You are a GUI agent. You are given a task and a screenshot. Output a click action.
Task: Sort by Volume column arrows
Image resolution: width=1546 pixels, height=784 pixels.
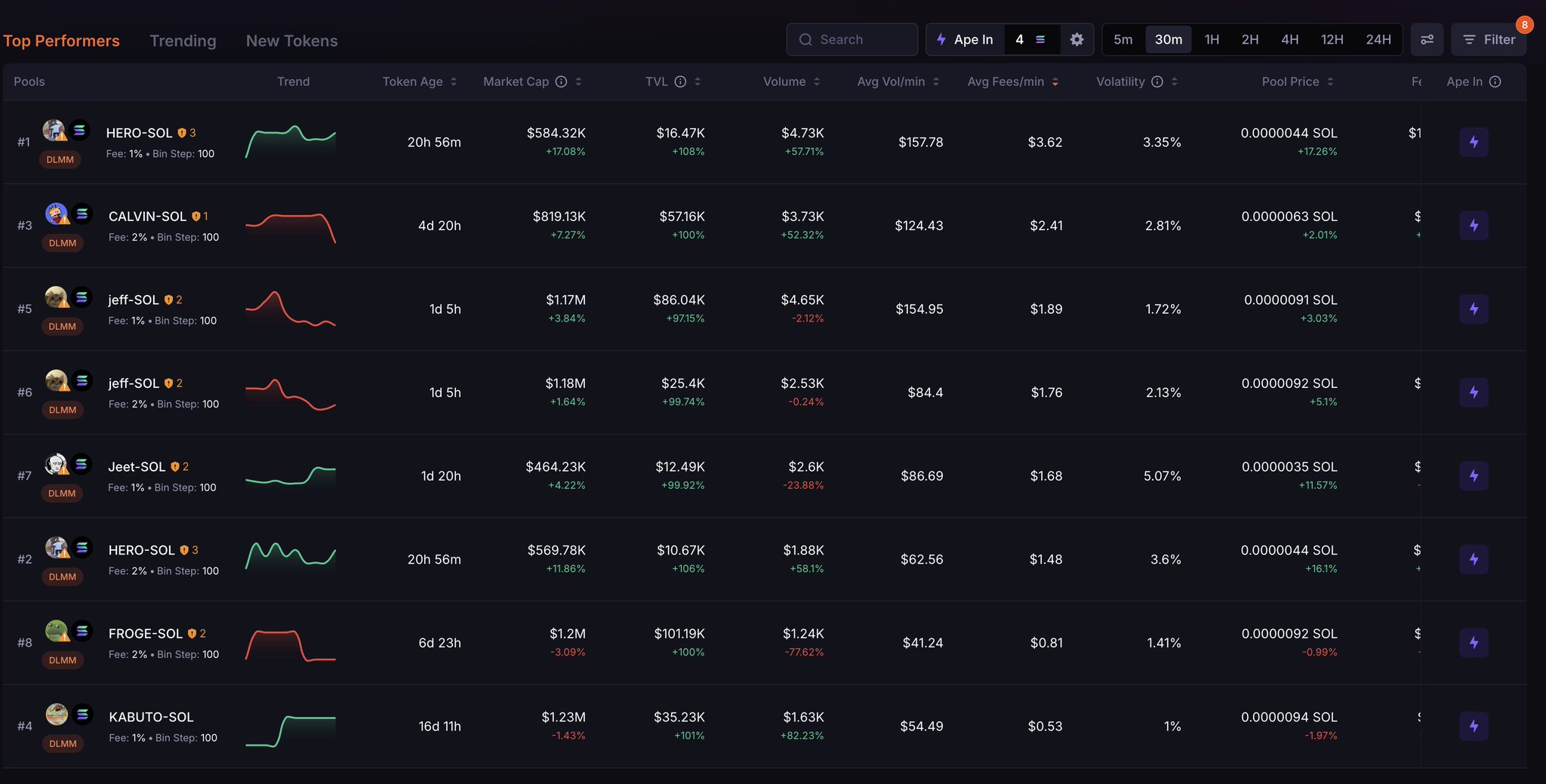tap(817, 81)
